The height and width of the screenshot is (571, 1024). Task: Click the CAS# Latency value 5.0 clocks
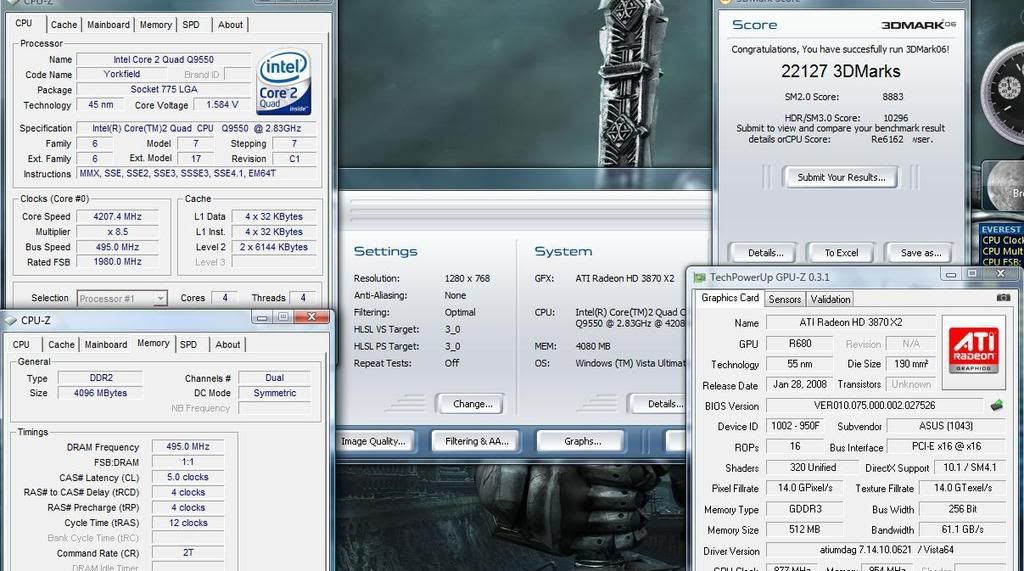(x=188, y=477)
